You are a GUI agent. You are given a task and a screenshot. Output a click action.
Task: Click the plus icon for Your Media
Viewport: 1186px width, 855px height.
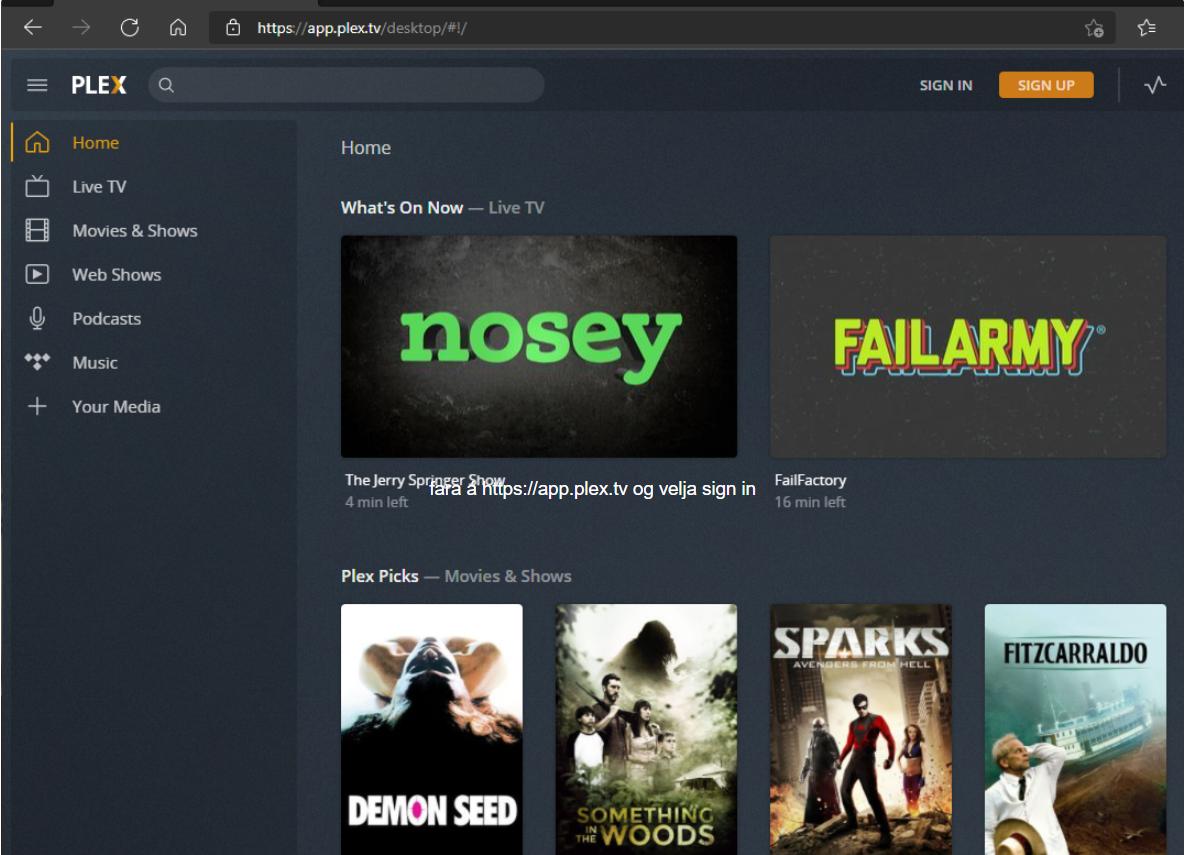click(x=37, y=407)
